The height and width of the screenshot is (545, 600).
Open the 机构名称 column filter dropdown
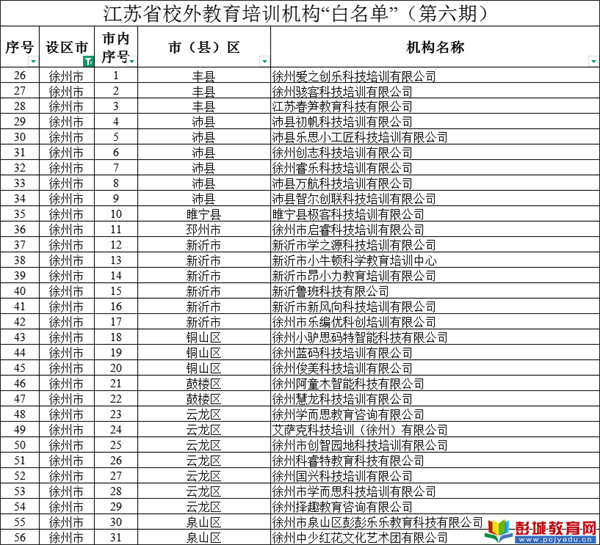click(x=593, y=61)
